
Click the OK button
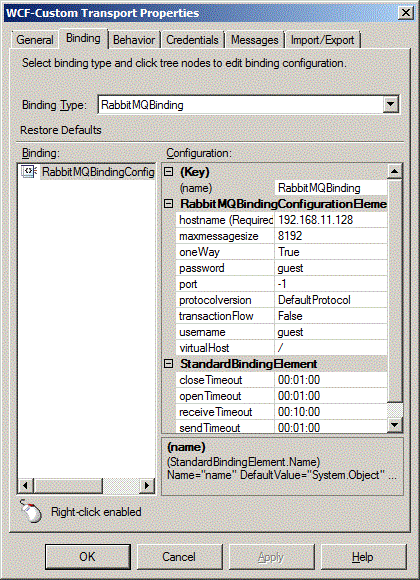[x=88, y=557]
